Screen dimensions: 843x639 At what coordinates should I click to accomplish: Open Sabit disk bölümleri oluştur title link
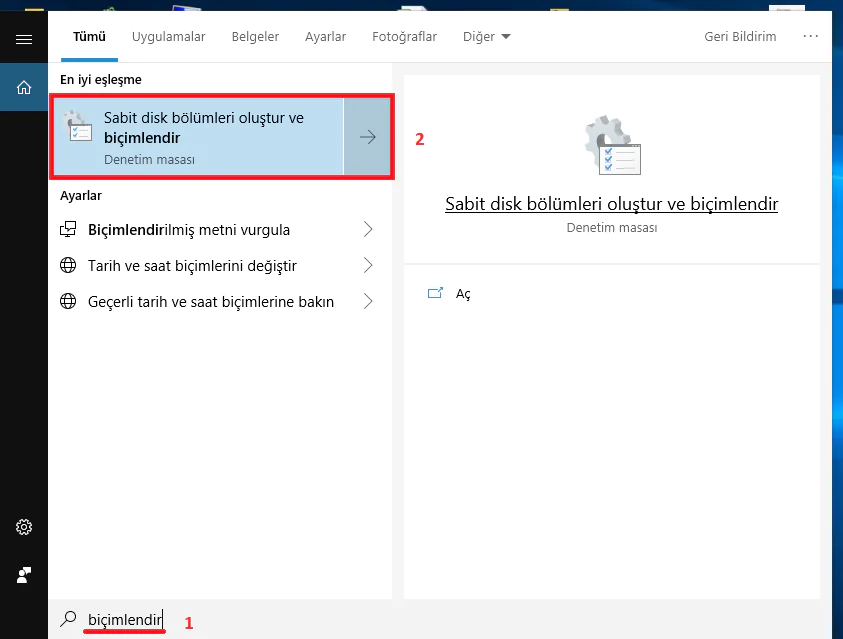[x=611, y=204]
